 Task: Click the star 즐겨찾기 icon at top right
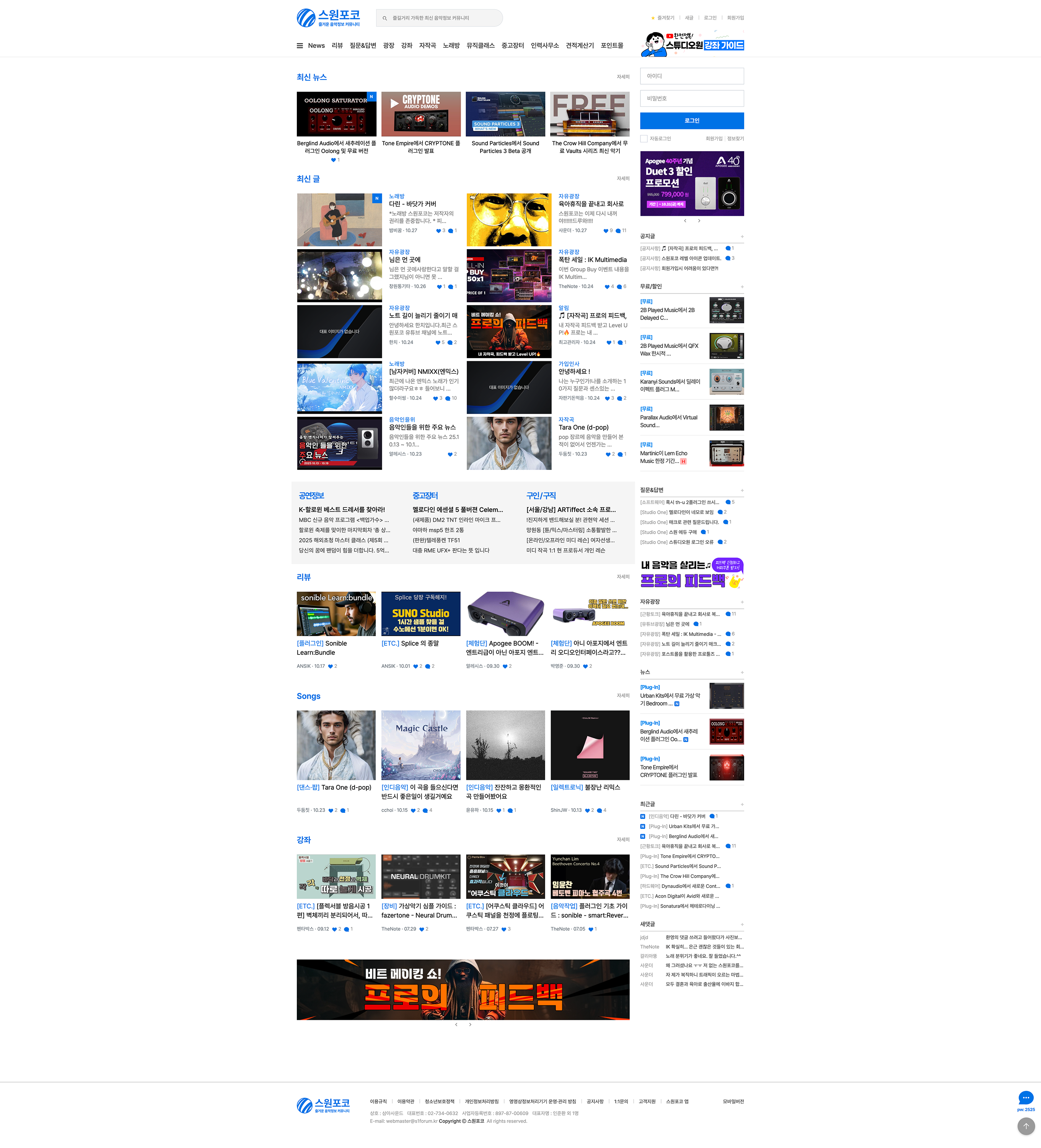653,18
